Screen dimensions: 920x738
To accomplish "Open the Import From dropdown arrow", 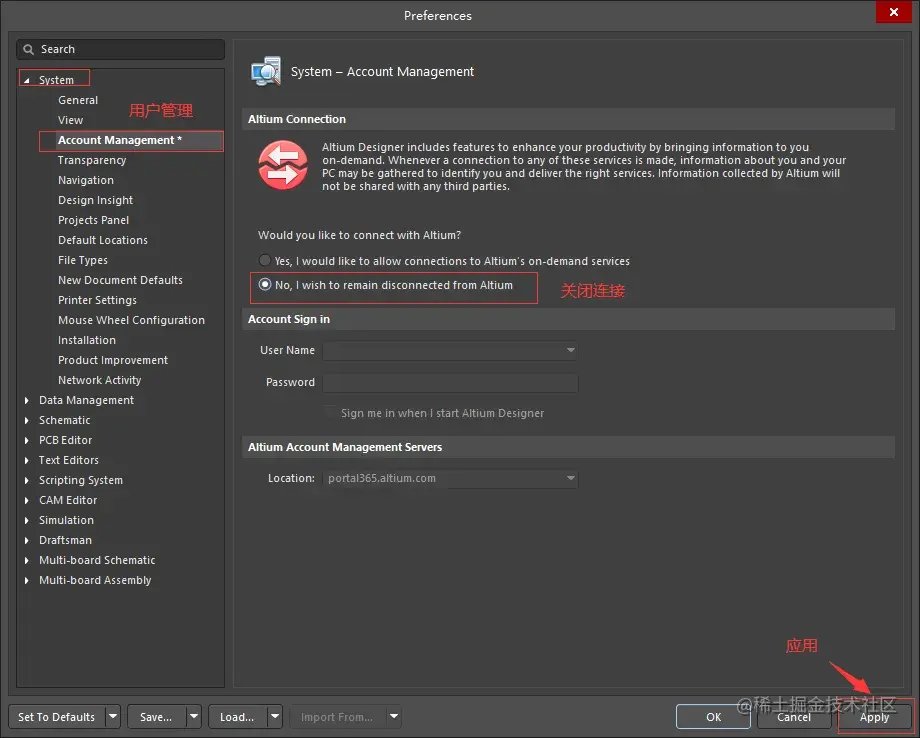I will 394,716.
